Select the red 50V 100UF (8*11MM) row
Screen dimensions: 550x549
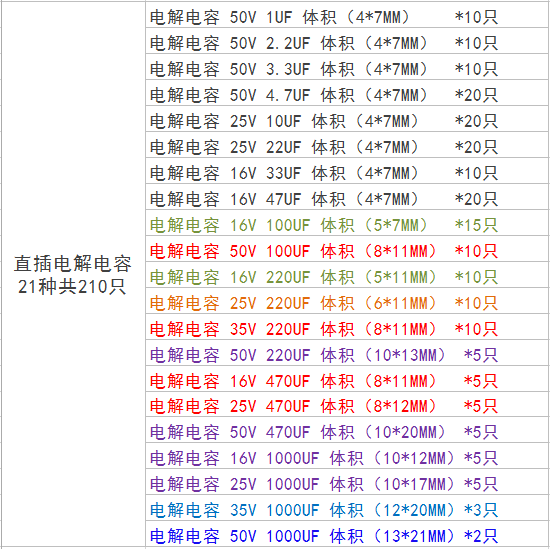[348, 248]
